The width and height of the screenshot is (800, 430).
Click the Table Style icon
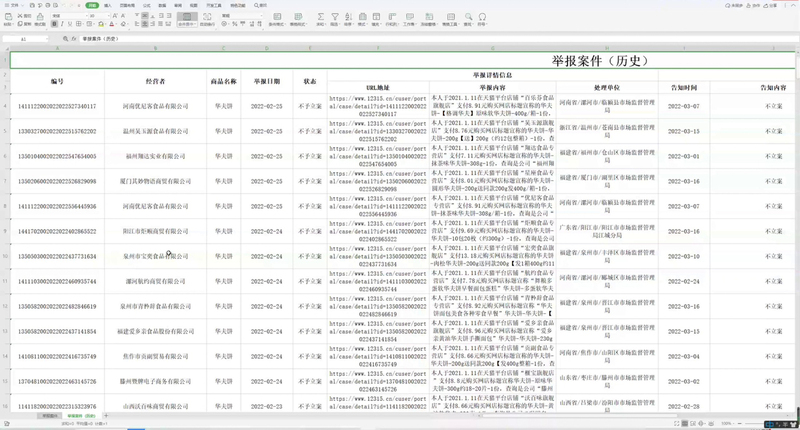pos(298,16)
